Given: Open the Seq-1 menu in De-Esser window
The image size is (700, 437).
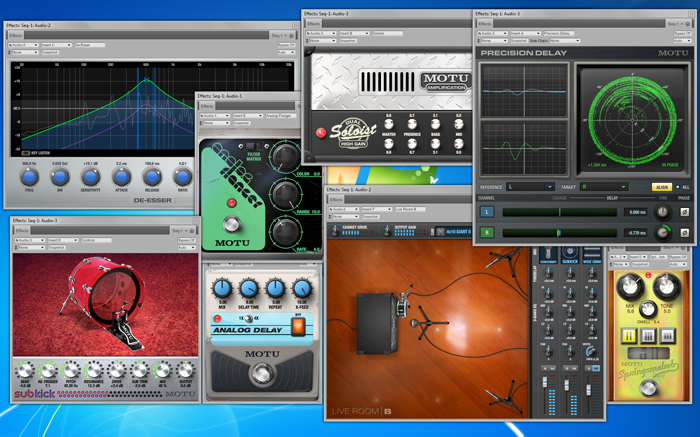Looking at the screenshot, I should tap(279, 35).
